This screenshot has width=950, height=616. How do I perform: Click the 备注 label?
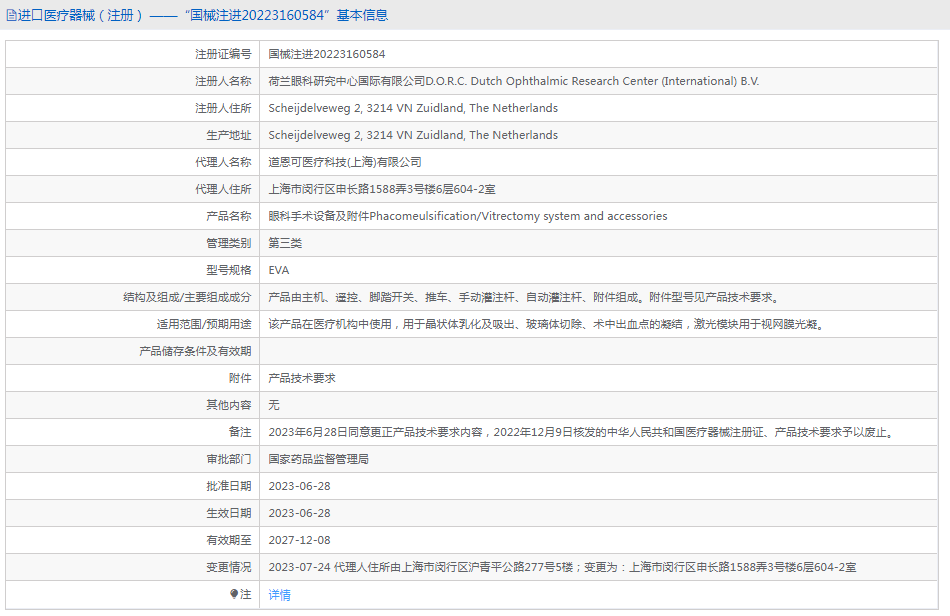(x=240, y=432)
